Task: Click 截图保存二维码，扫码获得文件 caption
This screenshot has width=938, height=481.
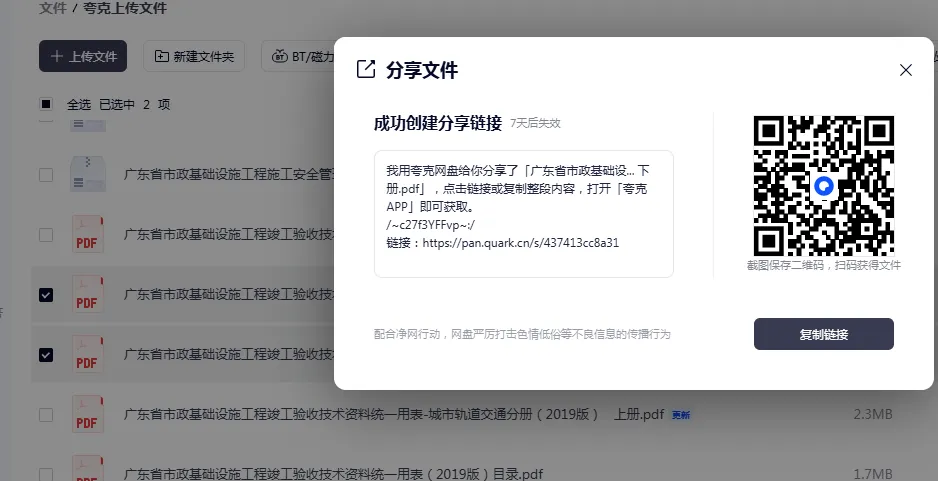Action: pyautogui.click(x=824, y=265)
